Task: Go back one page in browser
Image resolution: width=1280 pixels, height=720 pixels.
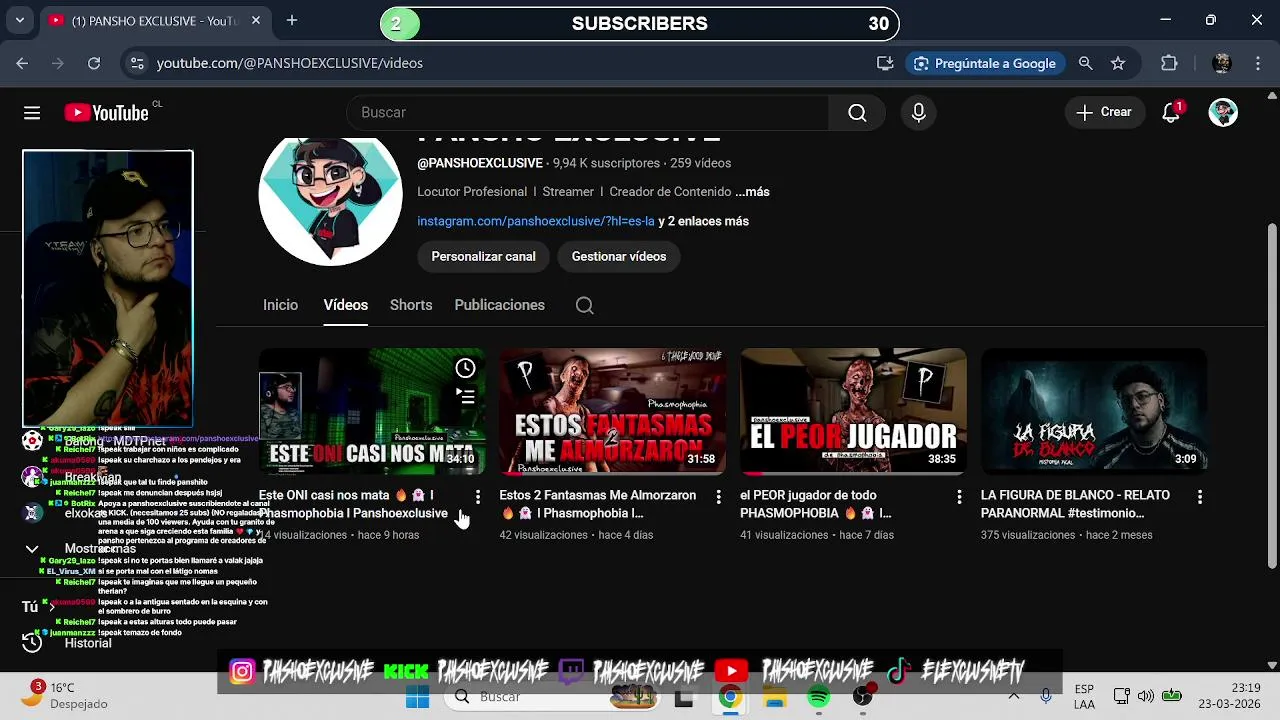Action: point(22,63)
